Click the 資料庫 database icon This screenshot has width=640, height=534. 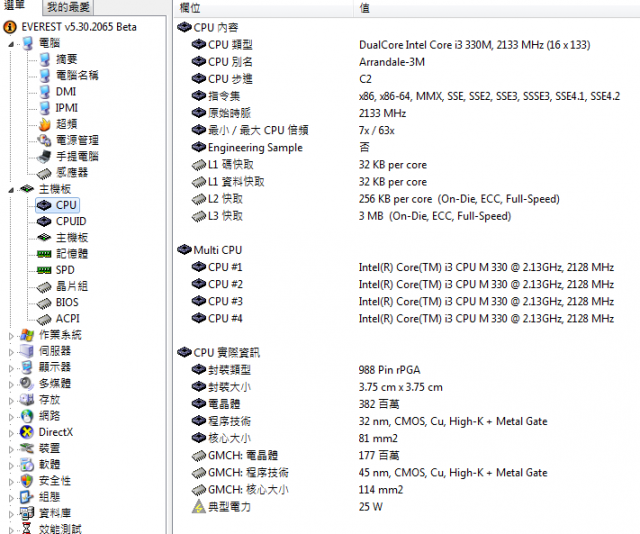27,513
